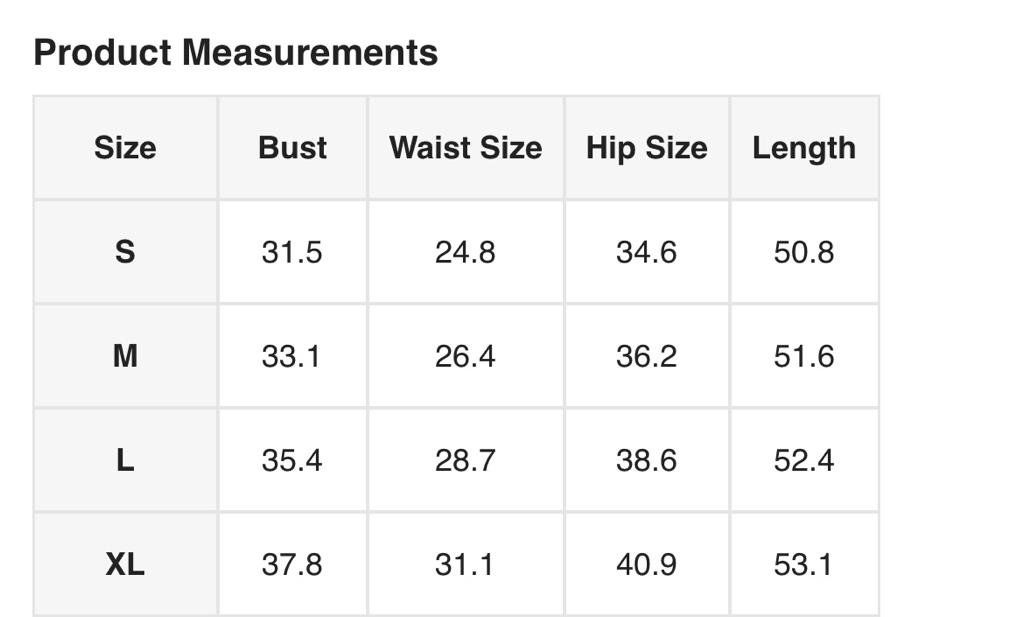
Task: Select bust value 35.4 in L row
Action: (292, 460)
